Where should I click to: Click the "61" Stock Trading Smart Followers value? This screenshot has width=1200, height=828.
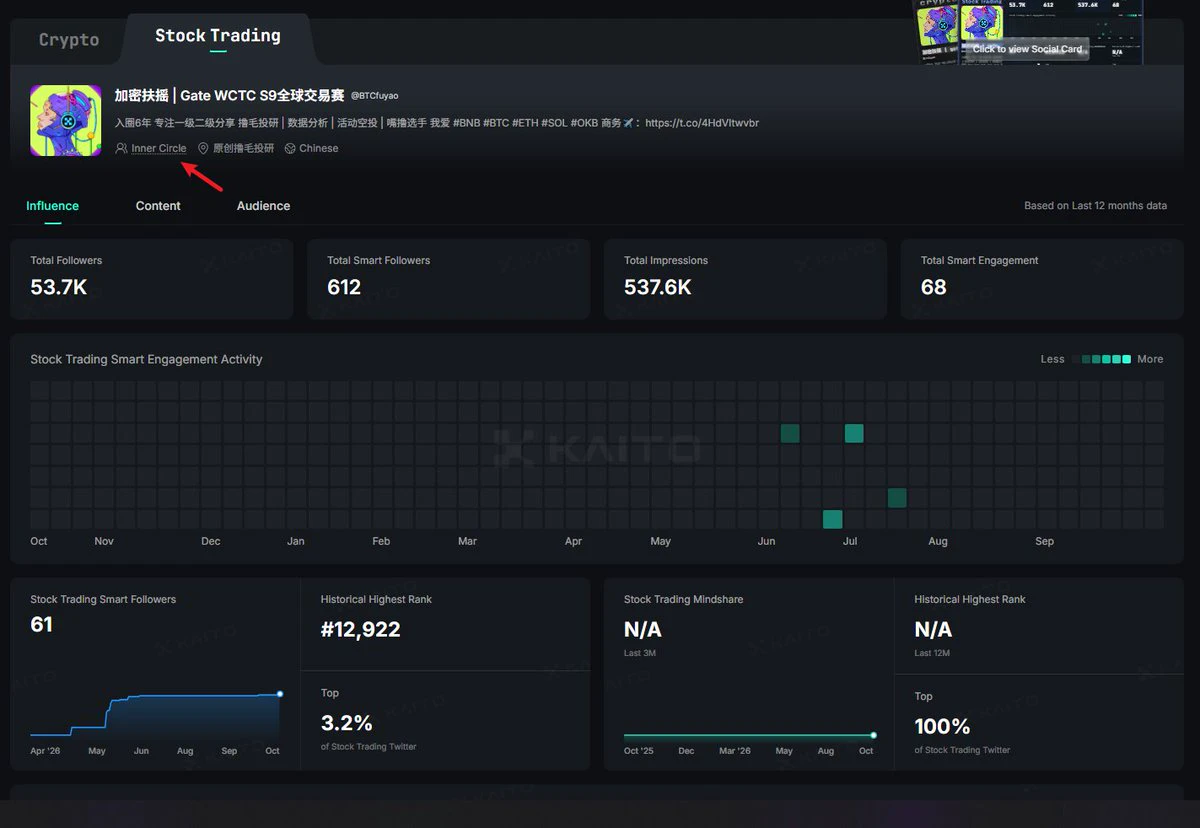[x=41, y=625]
